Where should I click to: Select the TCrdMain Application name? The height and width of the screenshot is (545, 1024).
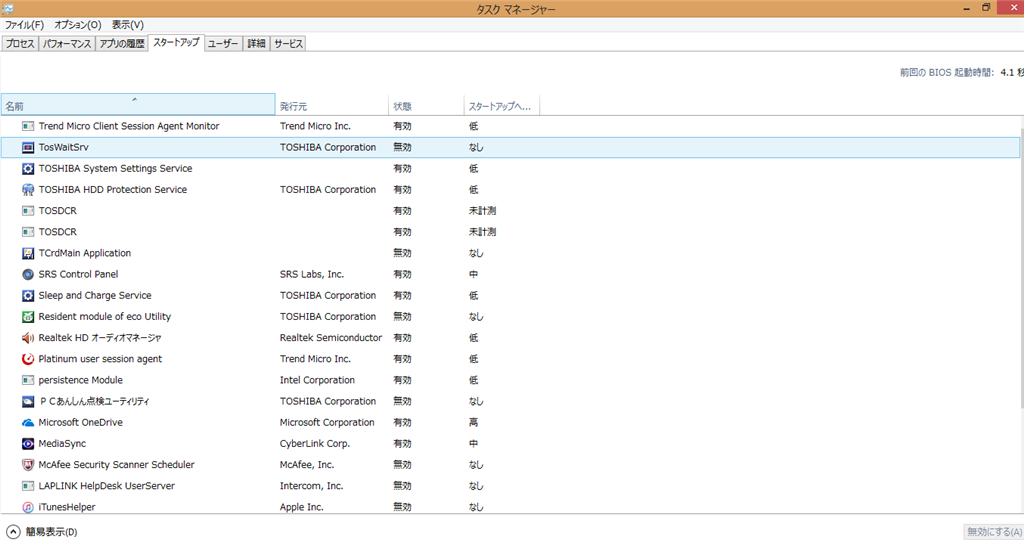pyautogui.click(x=84, y=253)
